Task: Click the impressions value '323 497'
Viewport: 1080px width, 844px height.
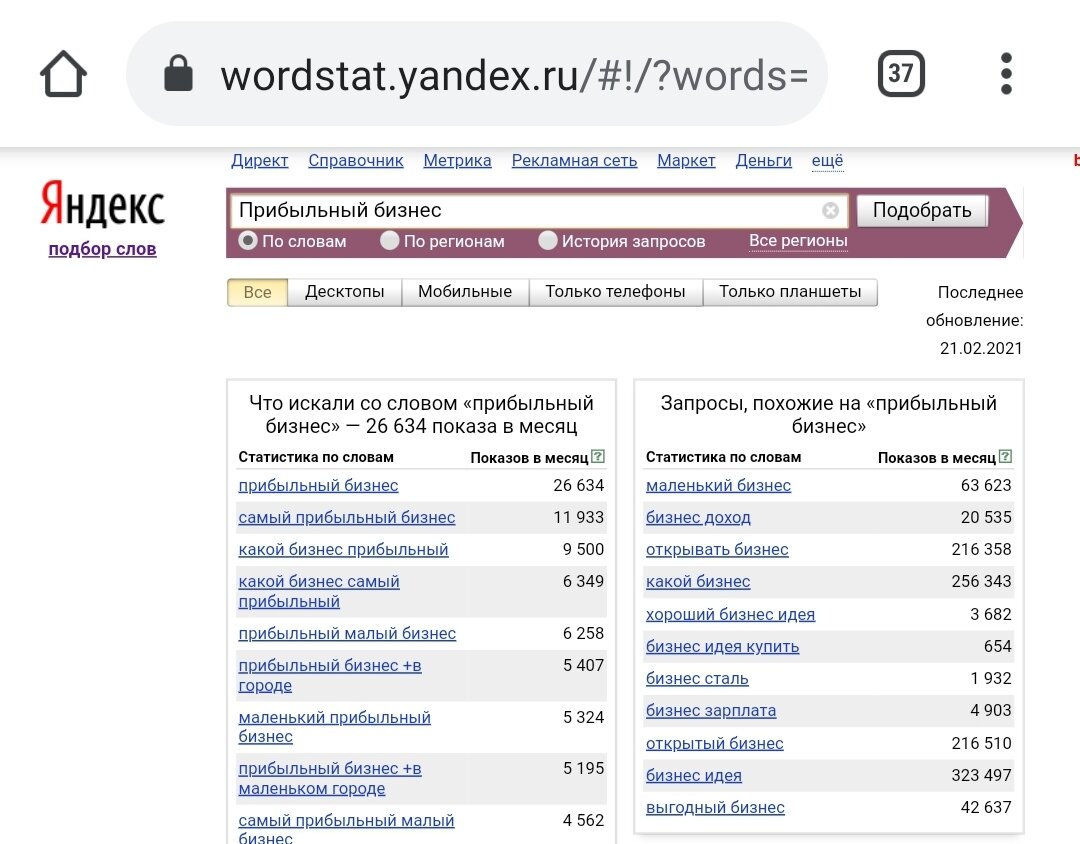Action: (982, 776)
